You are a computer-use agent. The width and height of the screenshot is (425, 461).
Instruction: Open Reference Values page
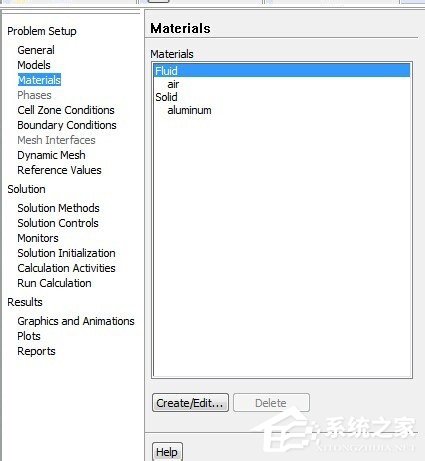click(59, 170)
